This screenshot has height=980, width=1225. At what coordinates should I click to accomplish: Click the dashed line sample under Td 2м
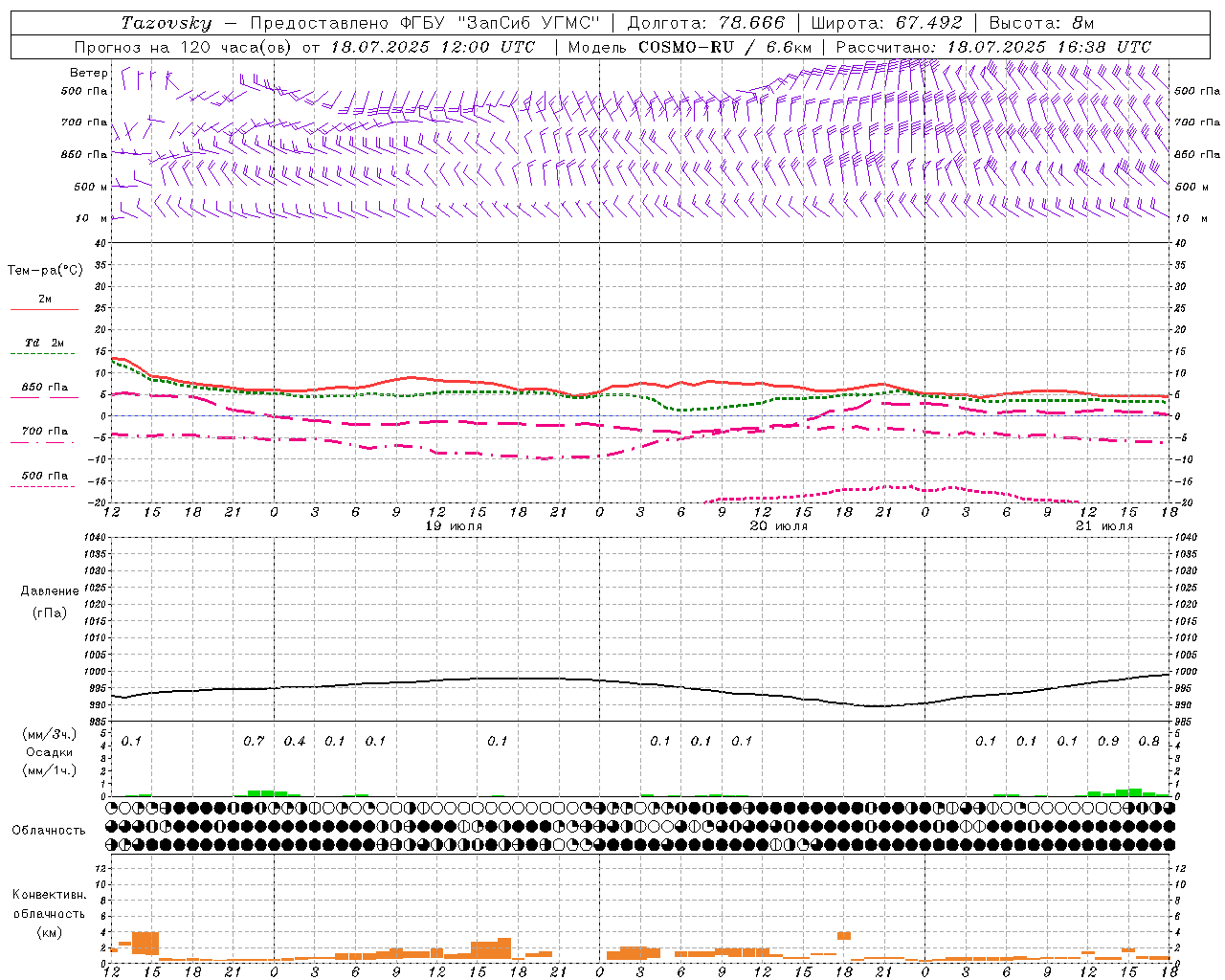pos(43,354)
